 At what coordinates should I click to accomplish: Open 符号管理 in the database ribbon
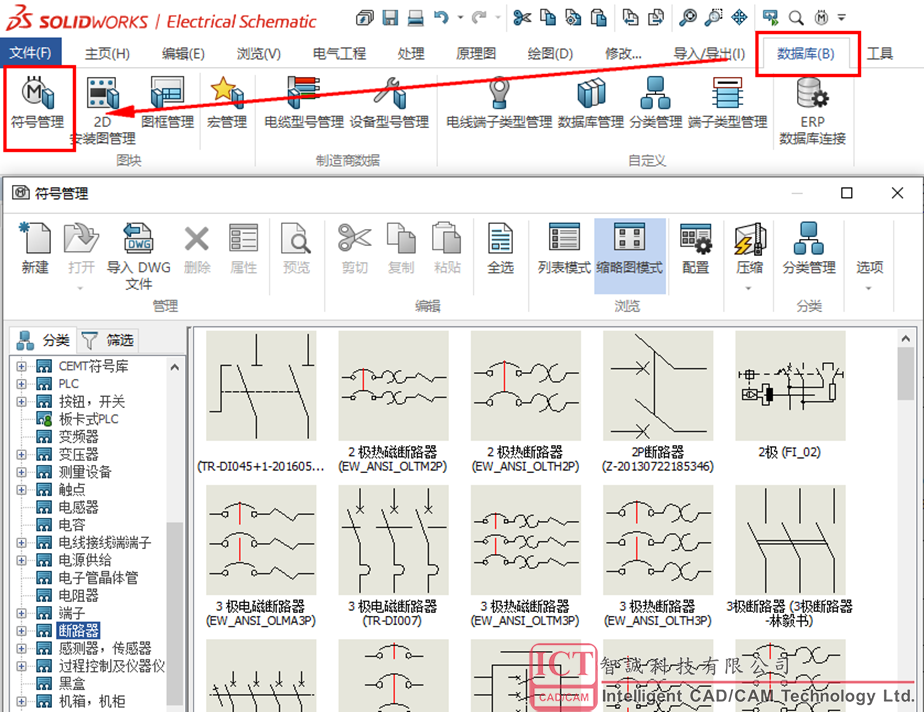[38, 103]
